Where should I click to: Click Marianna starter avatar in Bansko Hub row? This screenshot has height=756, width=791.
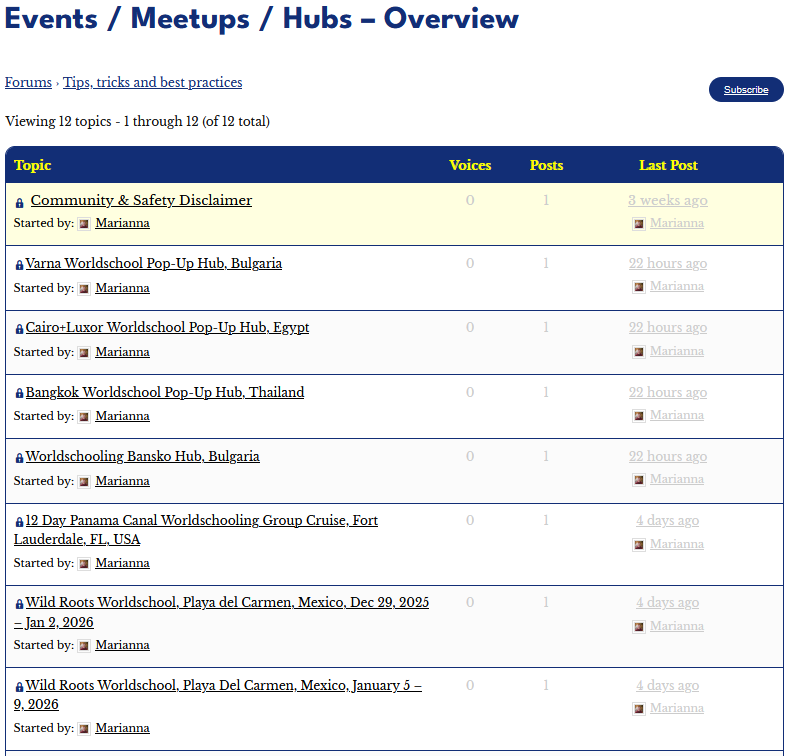pyautogui.click(x=84, y=482)
